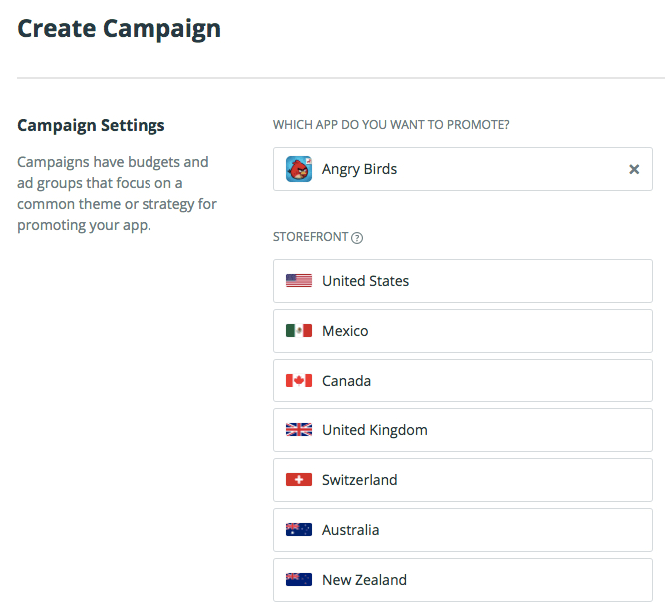Image resolution: width=665 pixels, height=610 pixels.
Task: Click the Australia flag icon
Action: 299,530
